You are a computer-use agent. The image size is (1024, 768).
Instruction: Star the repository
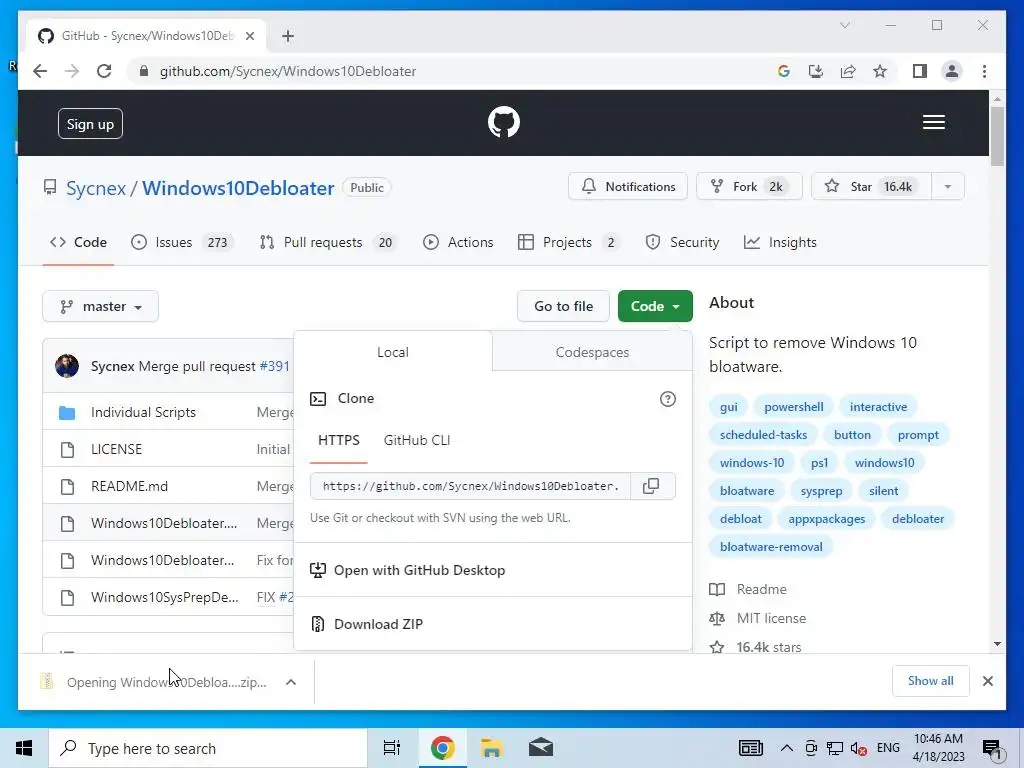871,187
